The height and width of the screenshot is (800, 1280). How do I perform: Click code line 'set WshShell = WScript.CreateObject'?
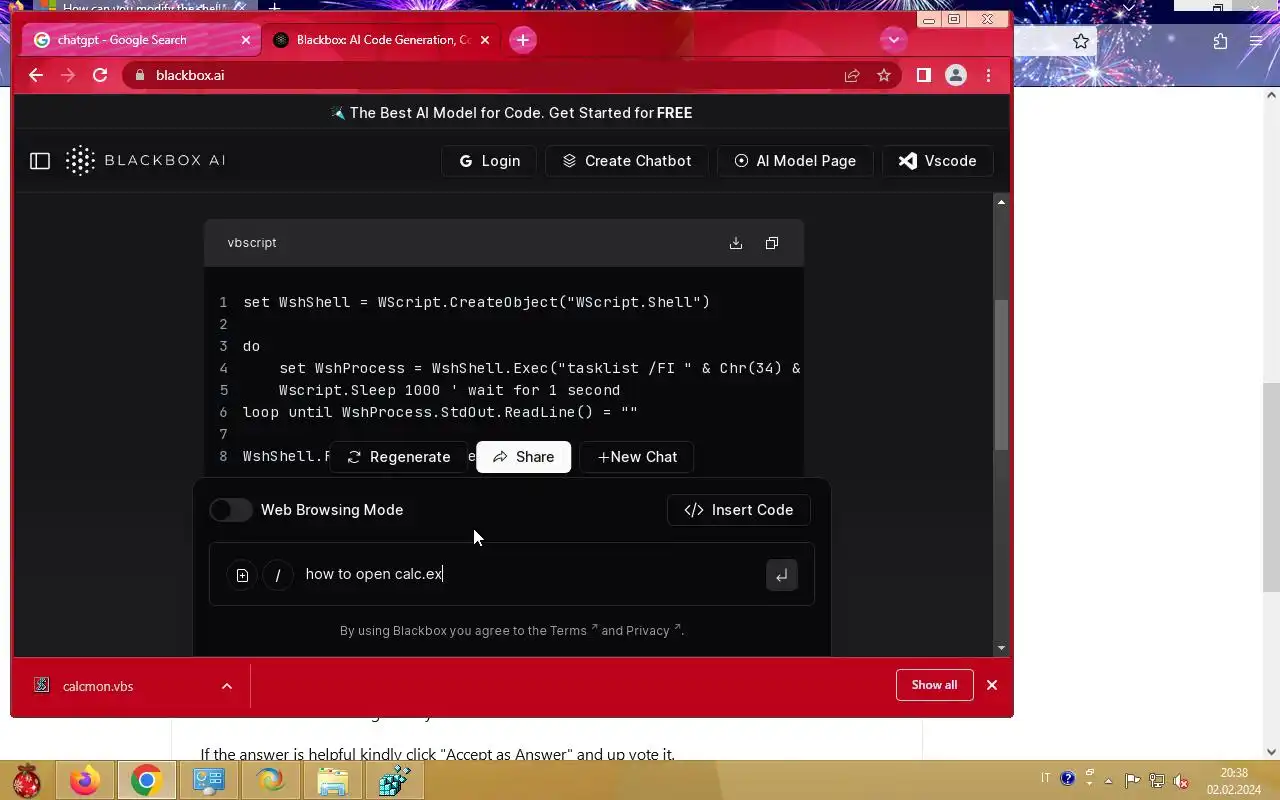pyautogui.click(x=476, y=302)
